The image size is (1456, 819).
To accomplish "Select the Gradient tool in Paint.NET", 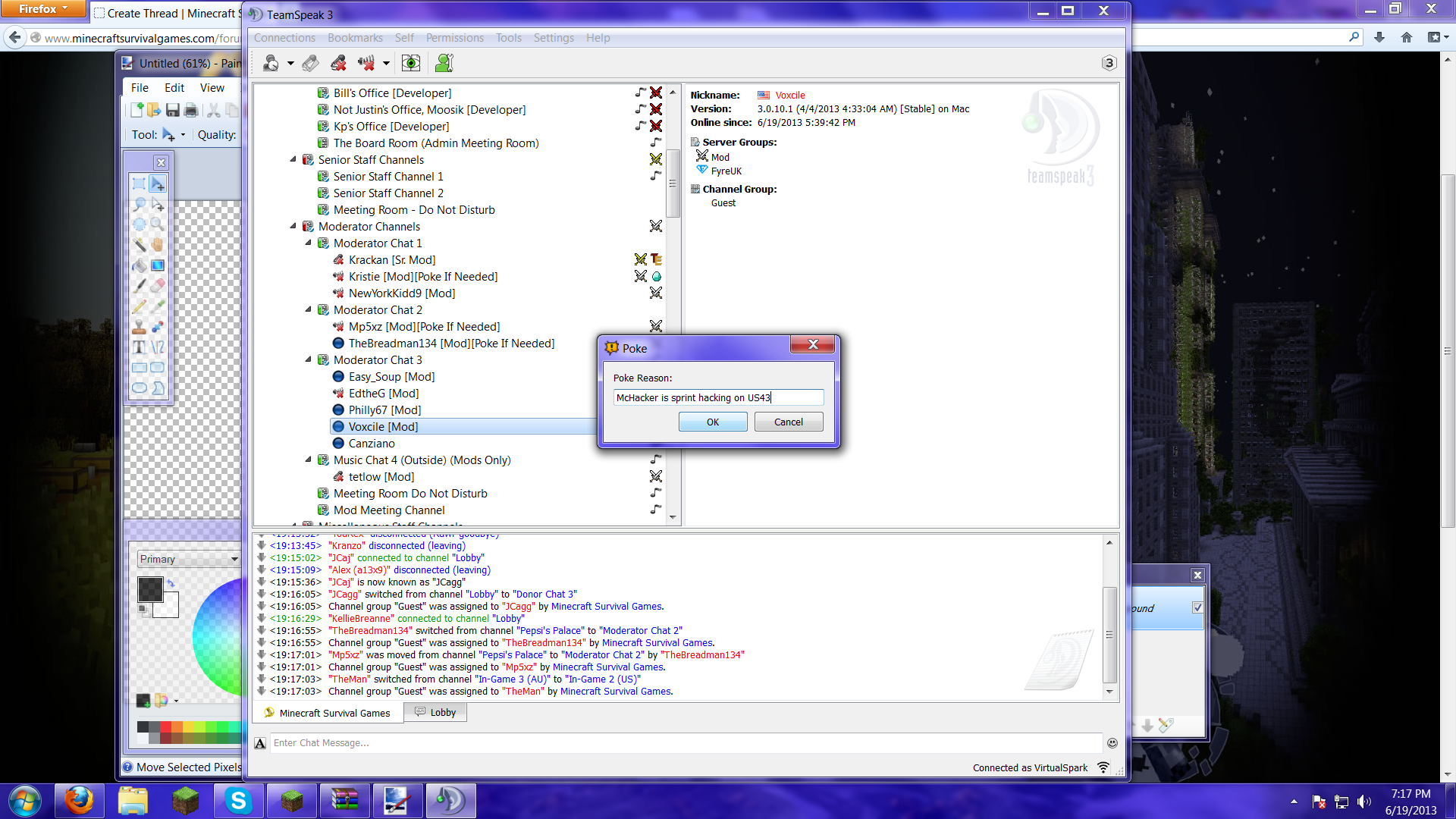I will click(158, 265).
